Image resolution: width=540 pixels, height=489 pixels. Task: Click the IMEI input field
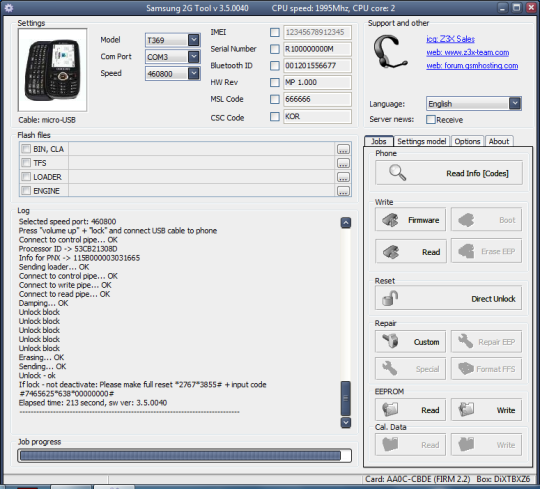[x=317, y=32]
